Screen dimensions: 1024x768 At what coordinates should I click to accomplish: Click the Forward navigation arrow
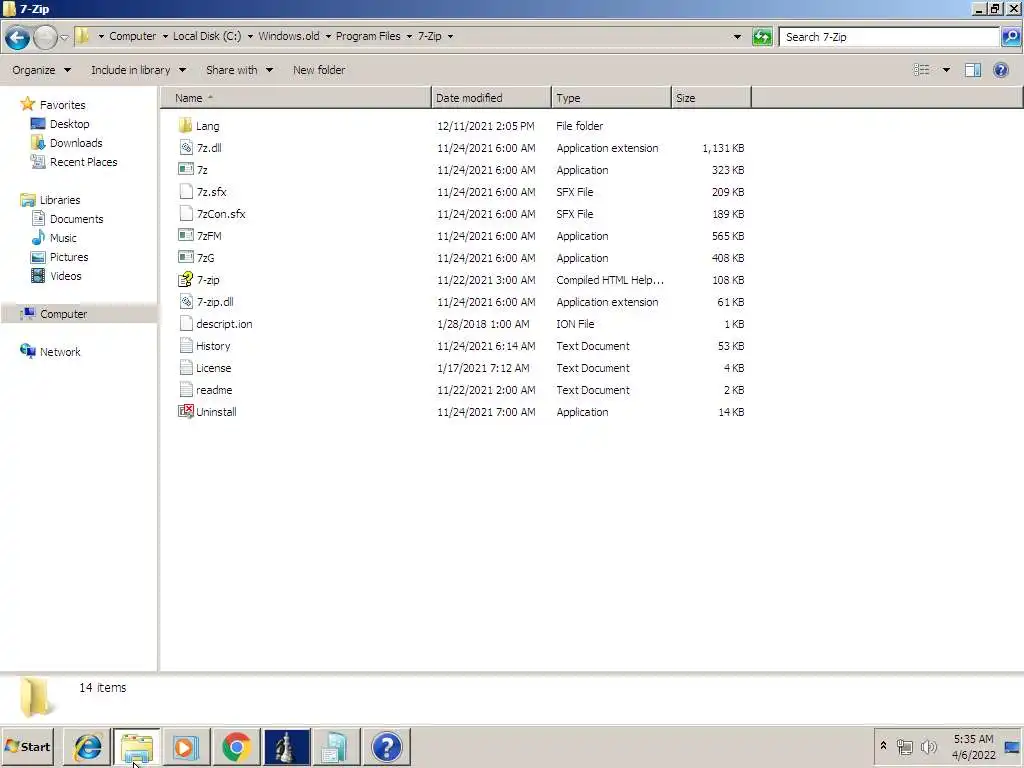point(44,37)
